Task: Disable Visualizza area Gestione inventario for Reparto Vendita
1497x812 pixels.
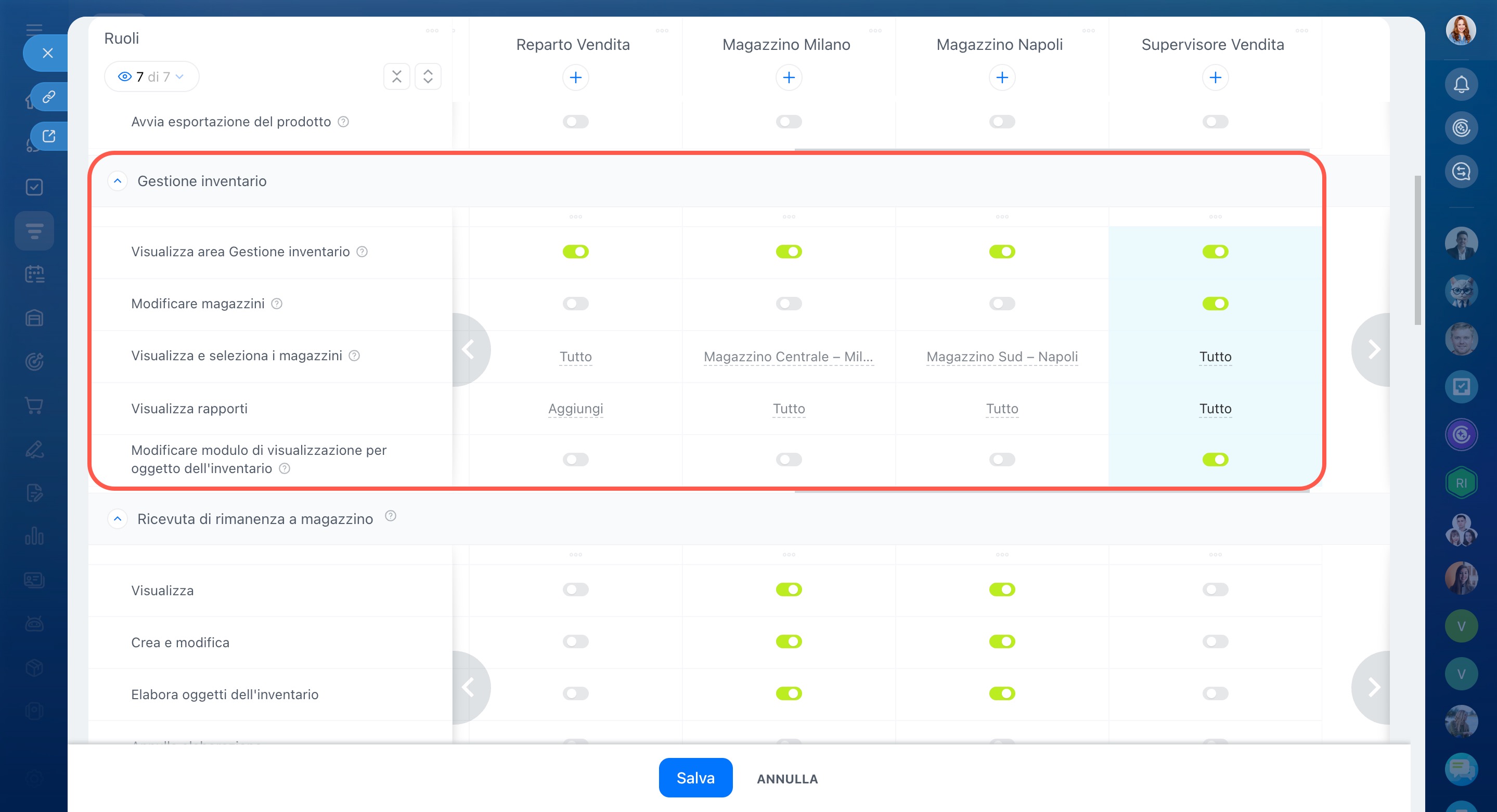Action: (575, 252)
